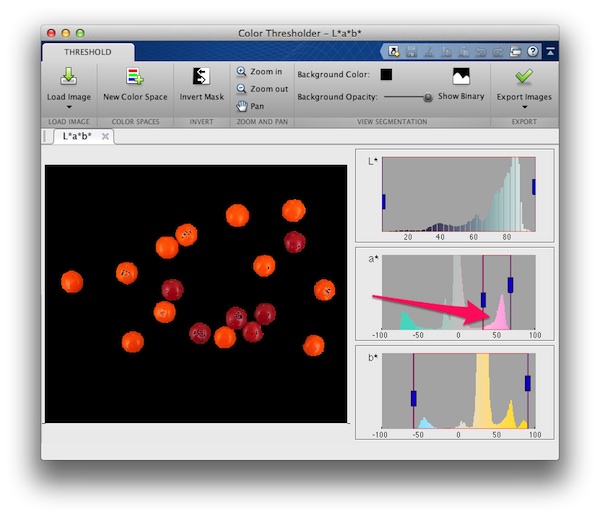
Task: Click the Export Images green checkmark
Action: tap(524, 77)
